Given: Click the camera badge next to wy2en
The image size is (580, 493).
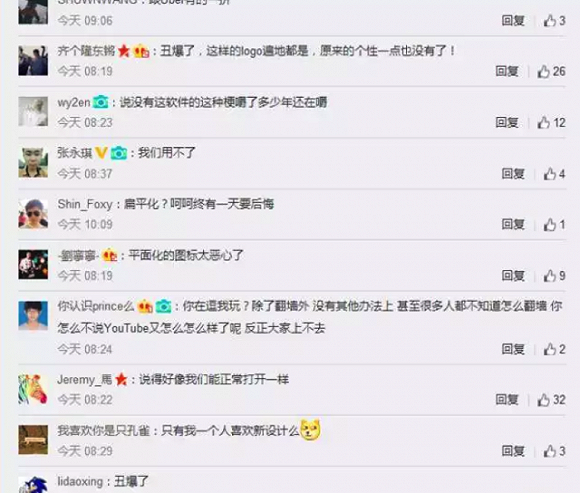Looking at the screenshot, I should (100, 102).
